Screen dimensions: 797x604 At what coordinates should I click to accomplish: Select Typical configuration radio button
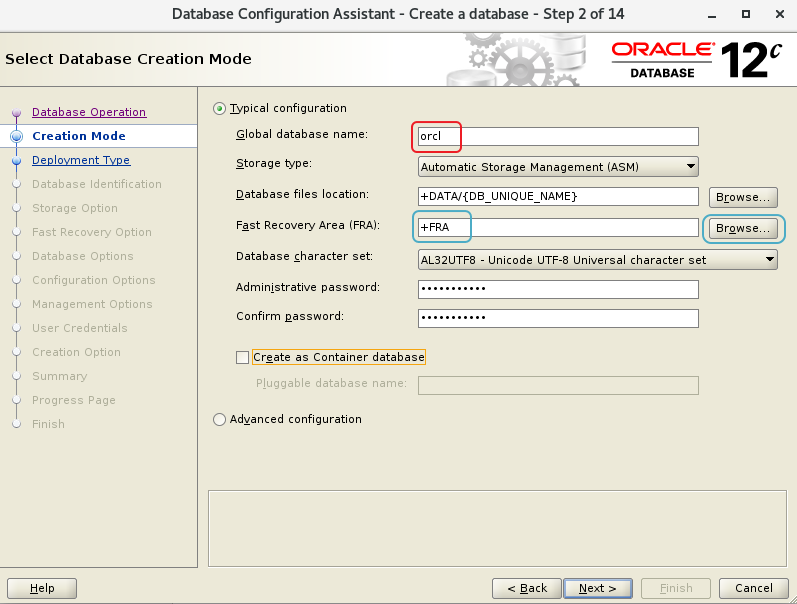220,108
